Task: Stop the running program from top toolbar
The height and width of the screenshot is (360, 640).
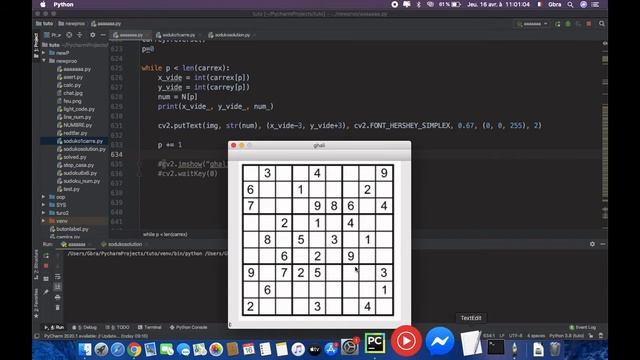Action: (589, 24)
